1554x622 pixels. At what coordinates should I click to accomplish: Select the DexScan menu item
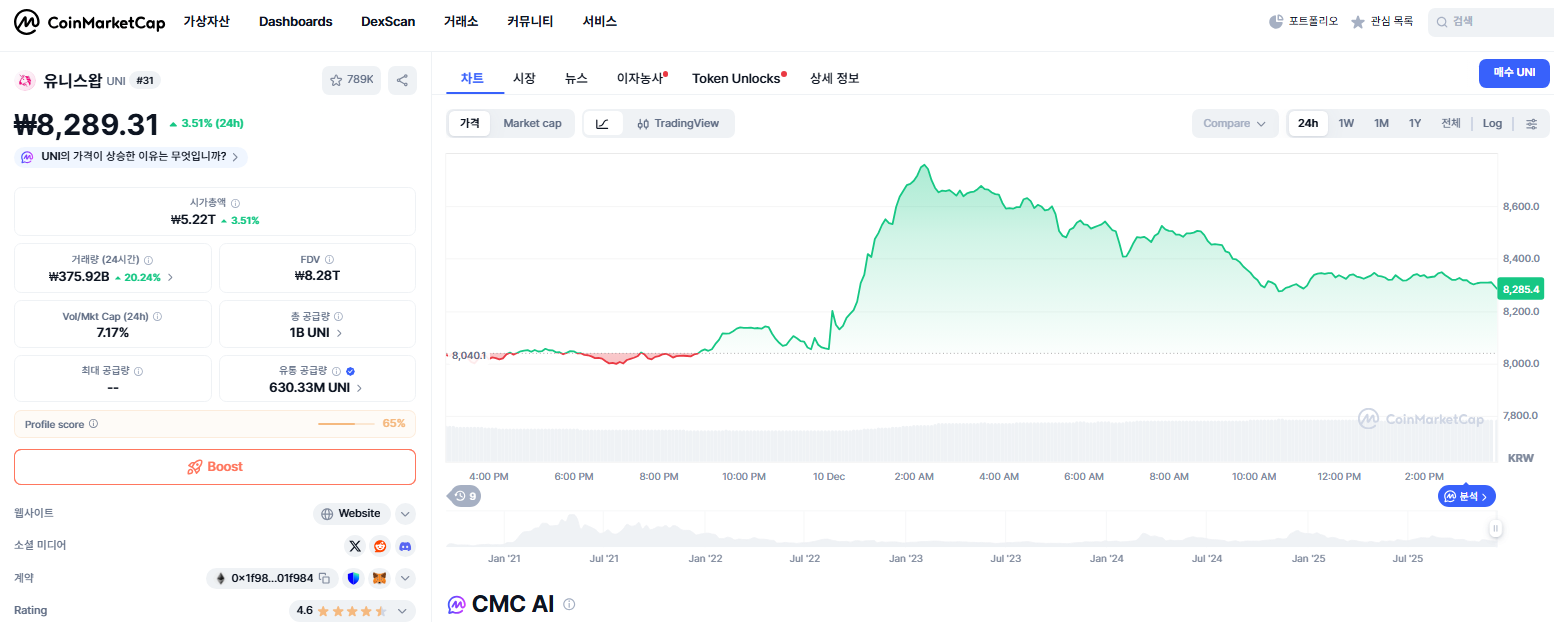[388, 21]
